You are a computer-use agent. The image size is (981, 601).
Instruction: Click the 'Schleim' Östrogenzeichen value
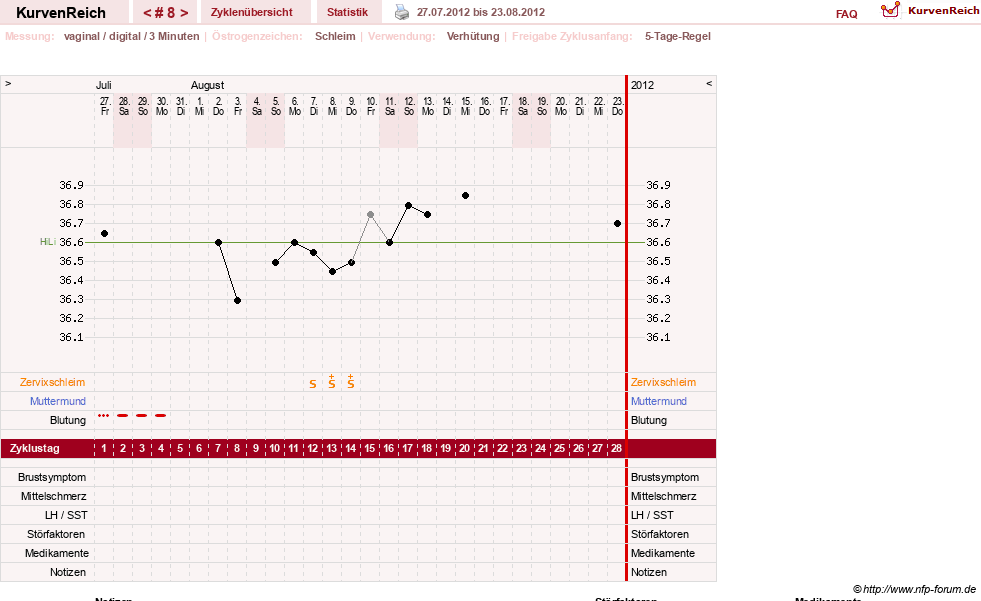[335, 36]
